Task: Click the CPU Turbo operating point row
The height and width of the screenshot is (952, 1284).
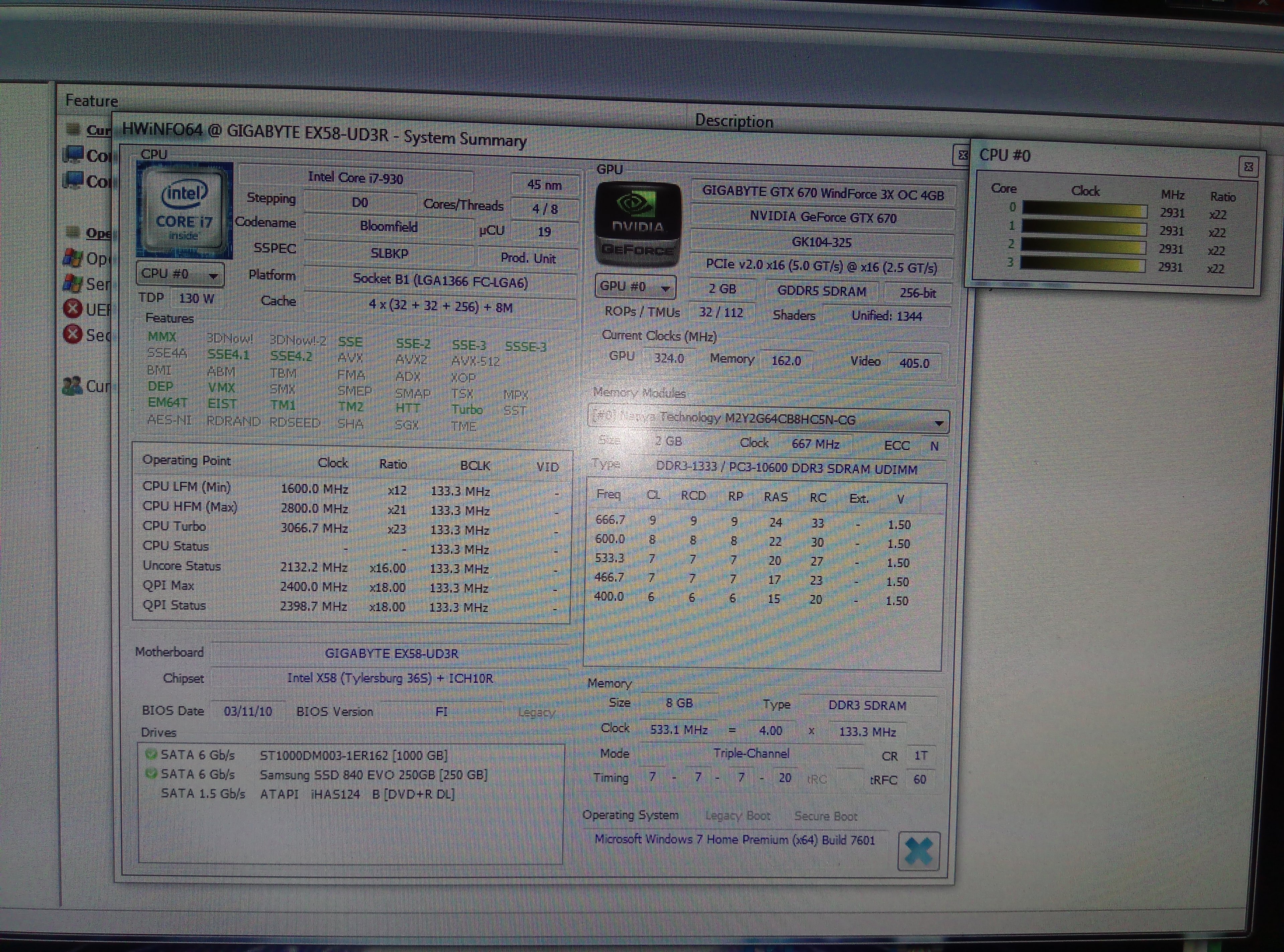Action: [350, 528]
